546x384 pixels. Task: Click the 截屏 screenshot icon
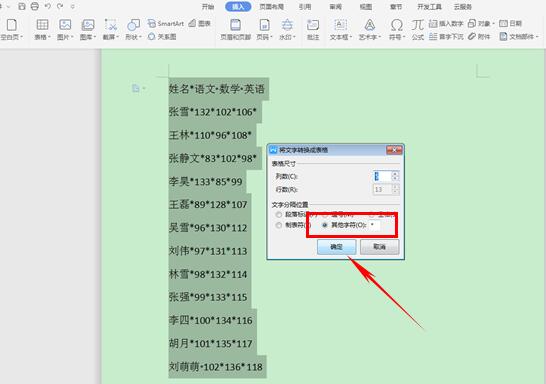click(x=111, y=25)
